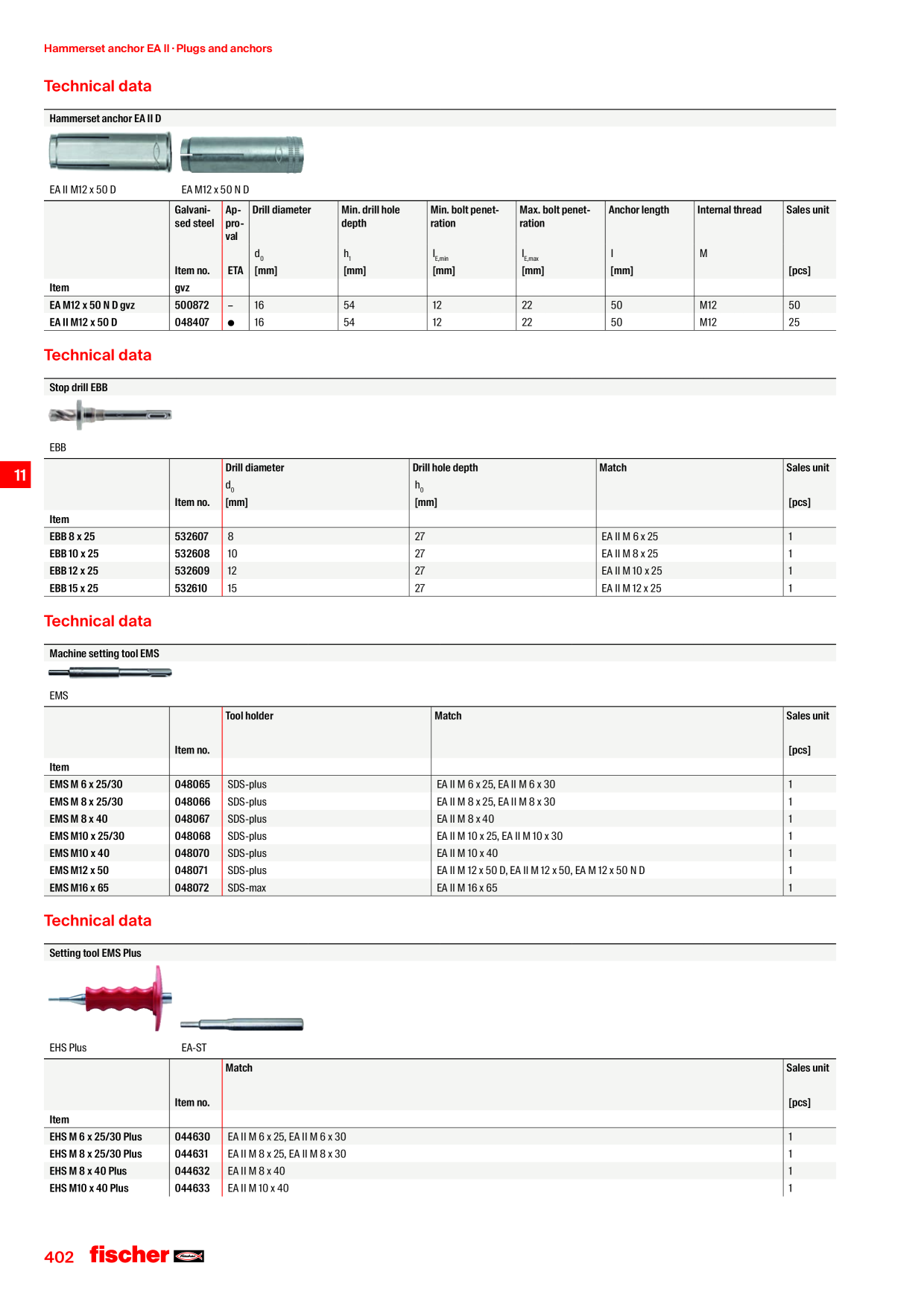Click the 'Machine setting tool EMS' title
924x1307 pixels.
(x=104, y=653)
